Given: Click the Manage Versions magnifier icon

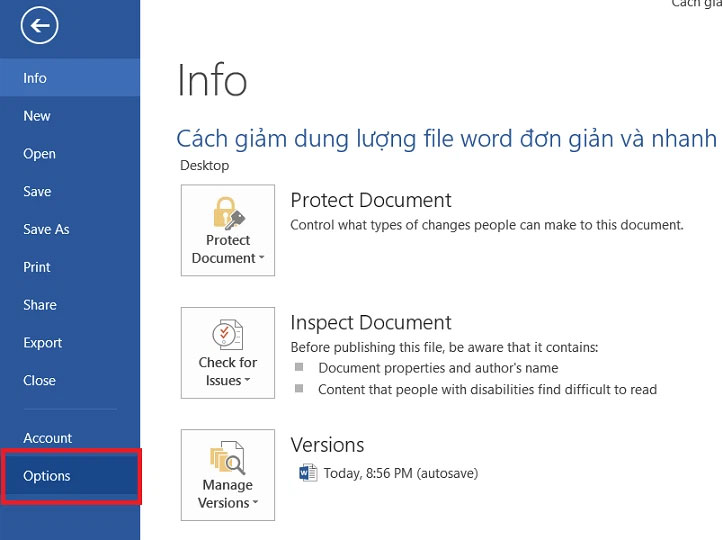Looking at the screenshot, I should [228, 457].
